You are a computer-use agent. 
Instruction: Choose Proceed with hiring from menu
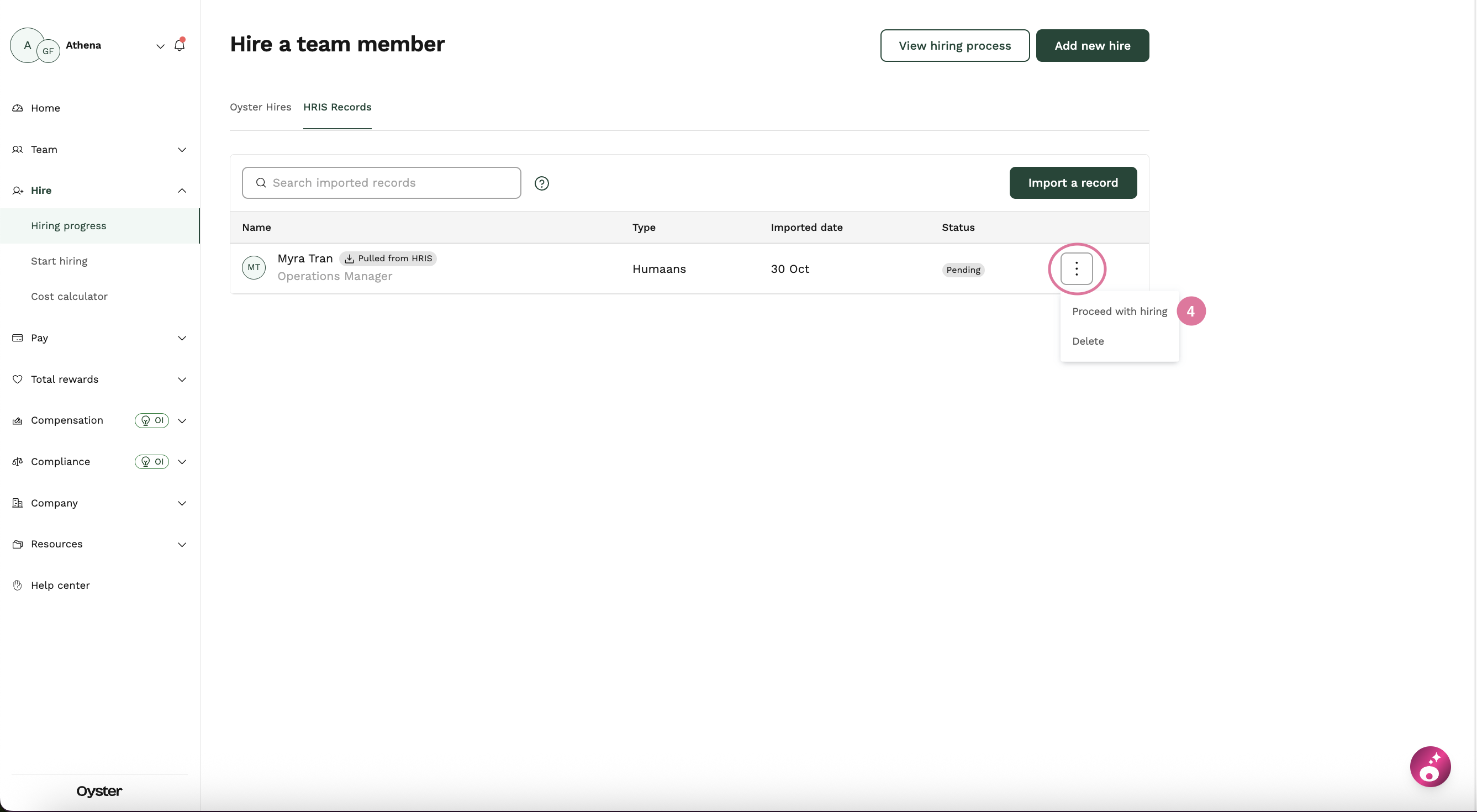tap(1119, 312)
